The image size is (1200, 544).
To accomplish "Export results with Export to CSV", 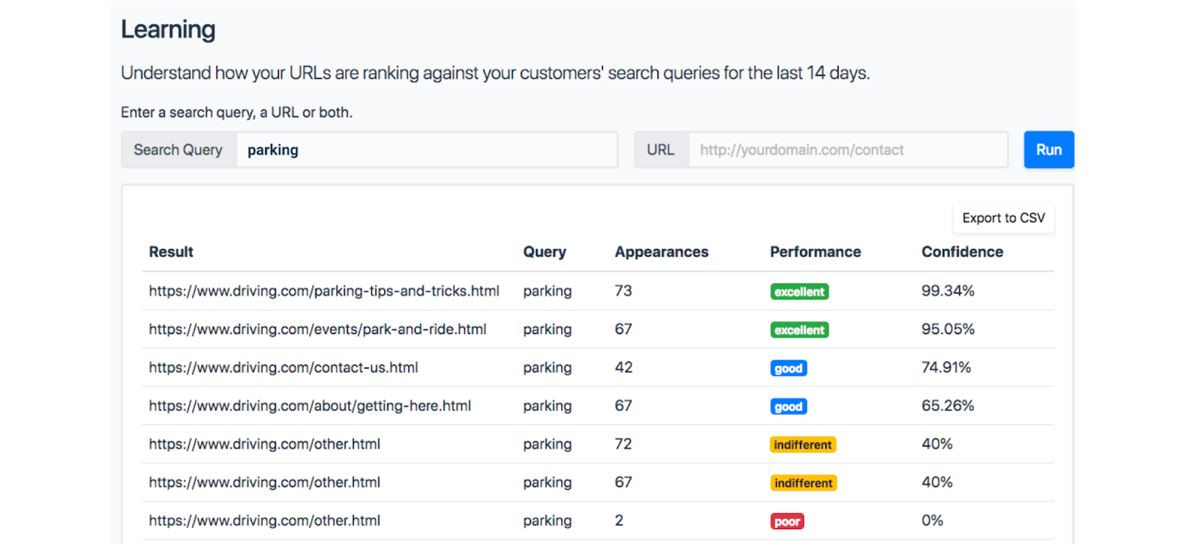I will click(x=1003, y=218).
